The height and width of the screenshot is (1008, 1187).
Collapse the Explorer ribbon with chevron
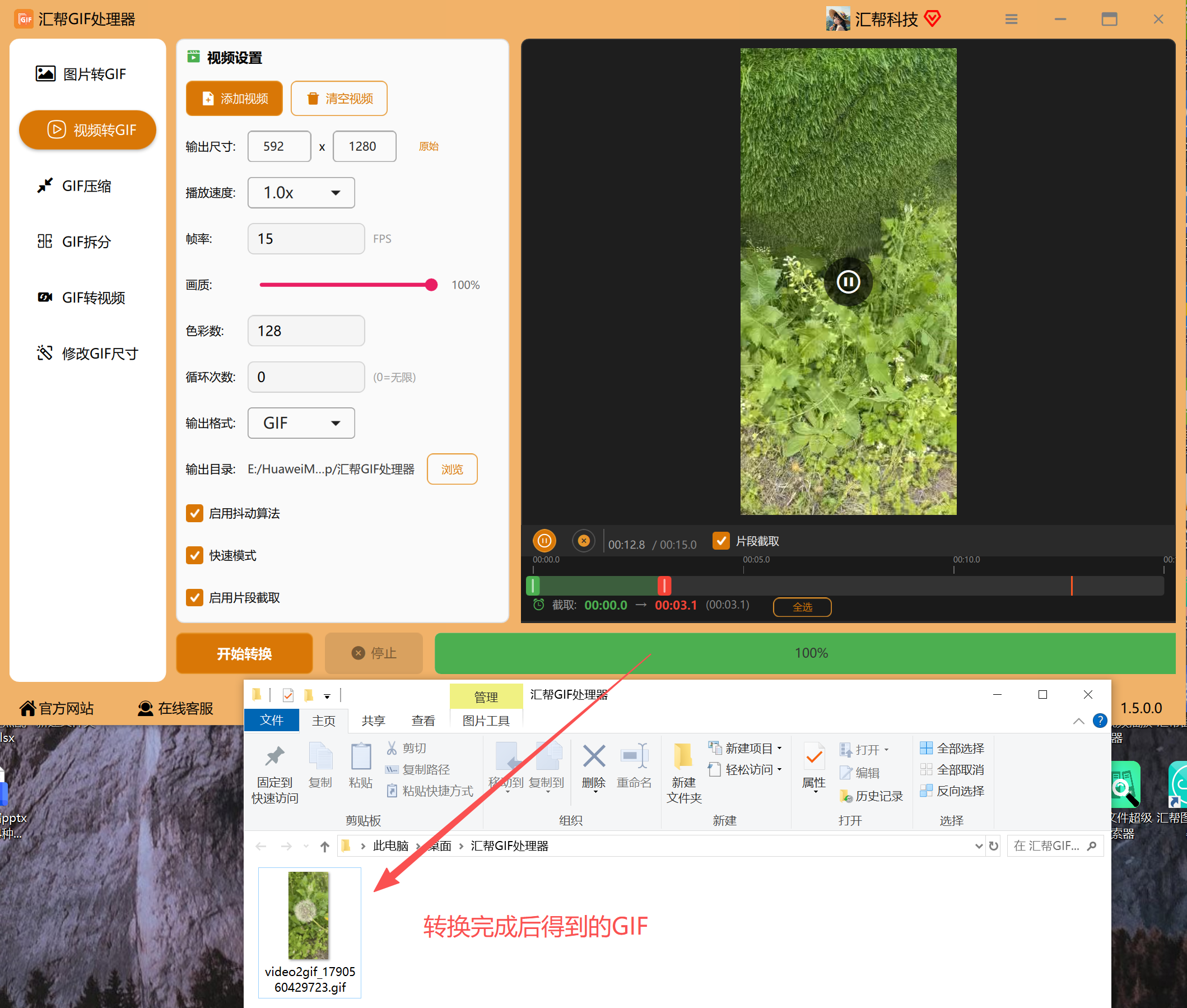point(1078,721)
